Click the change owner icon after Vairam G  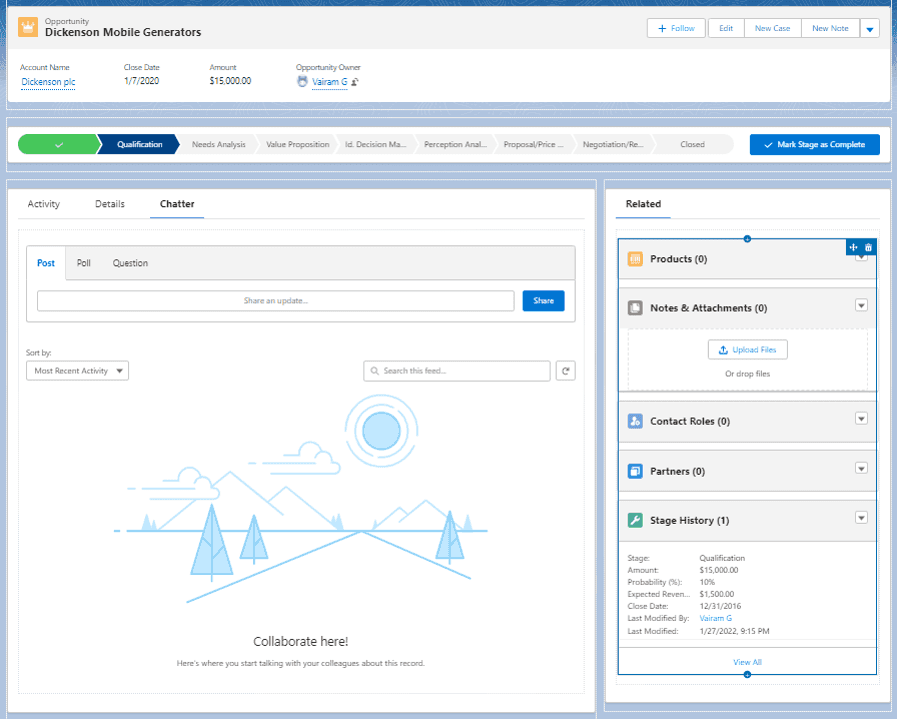pos(355,82)
